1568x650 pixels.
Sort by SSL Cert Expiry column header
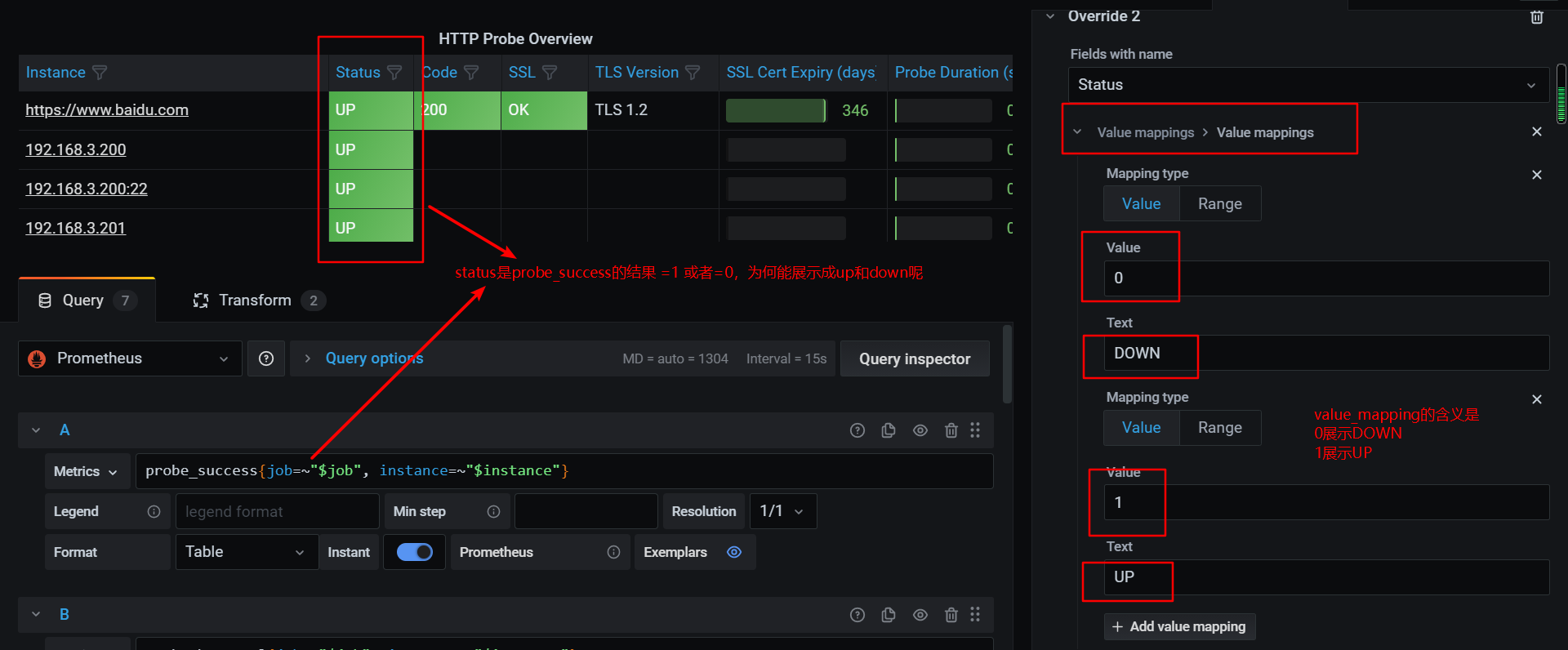[801, 73]
